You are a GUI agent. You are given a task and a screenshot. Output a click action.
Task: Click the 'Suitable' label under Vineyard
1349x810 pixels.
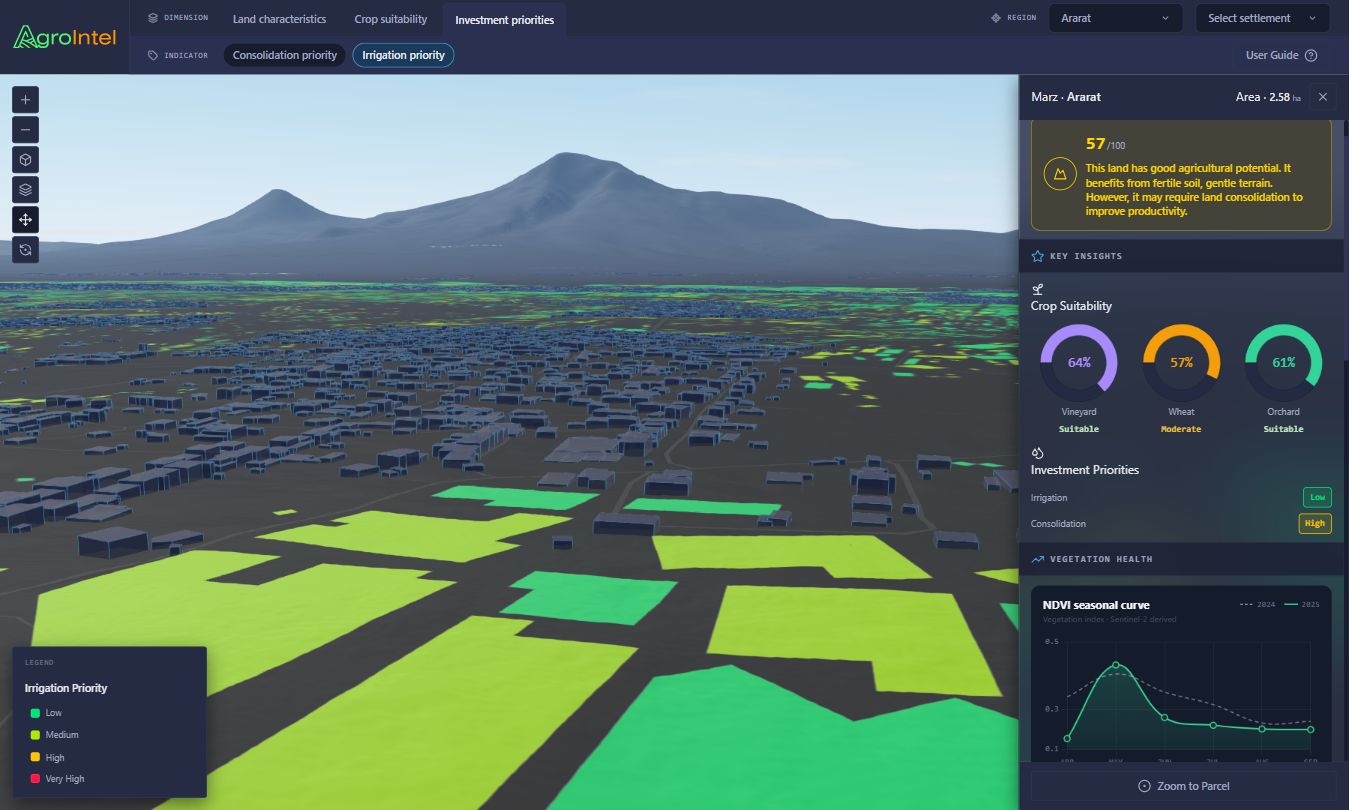pos(1079,429)
